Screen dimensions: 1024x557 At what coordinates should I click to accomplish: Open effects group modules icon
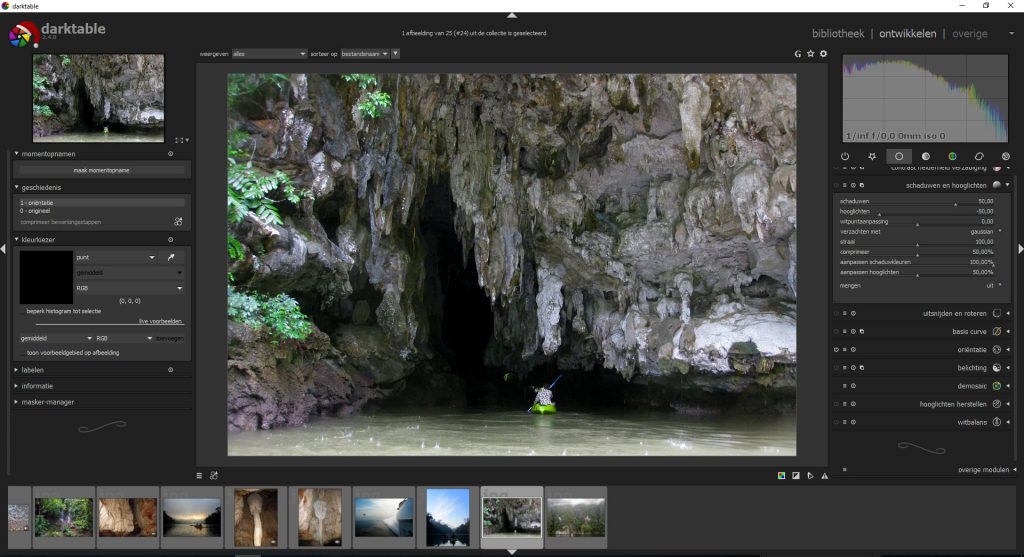coord(1006,157)
